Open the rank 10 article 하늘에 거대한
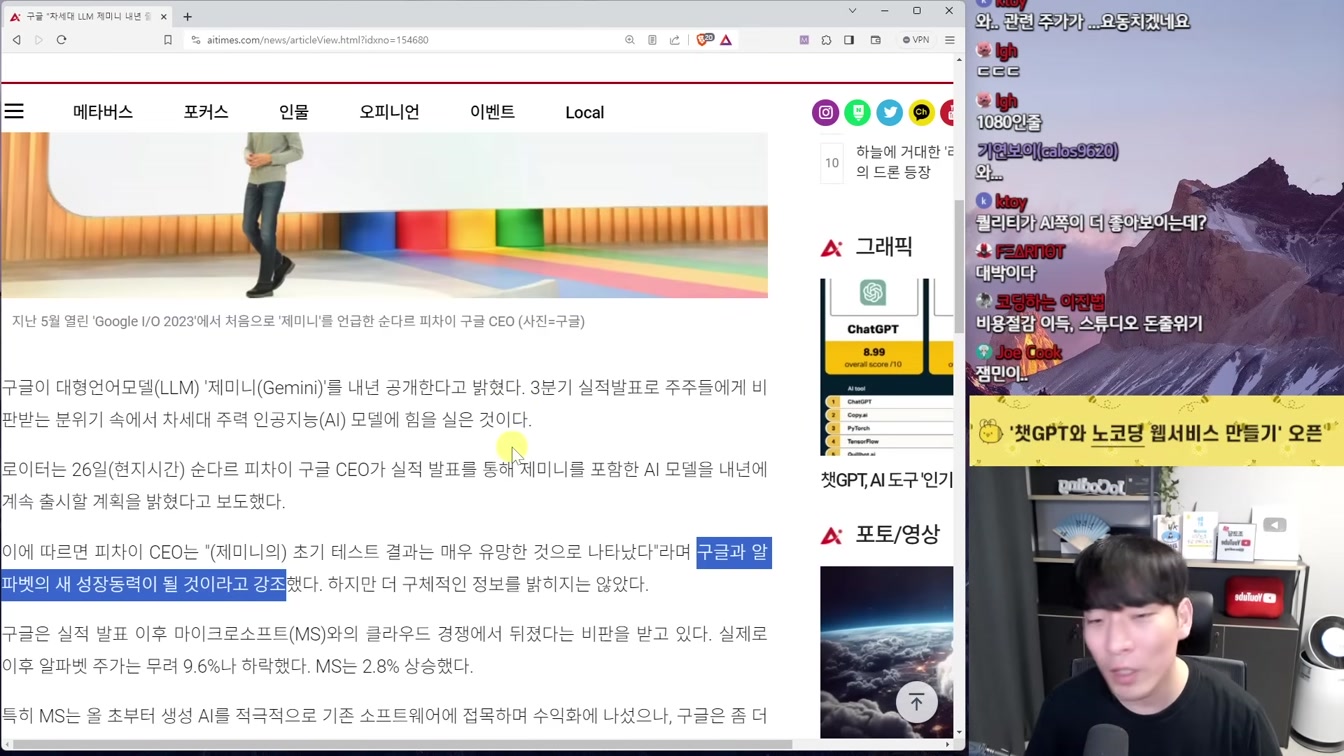 [904, 162]
